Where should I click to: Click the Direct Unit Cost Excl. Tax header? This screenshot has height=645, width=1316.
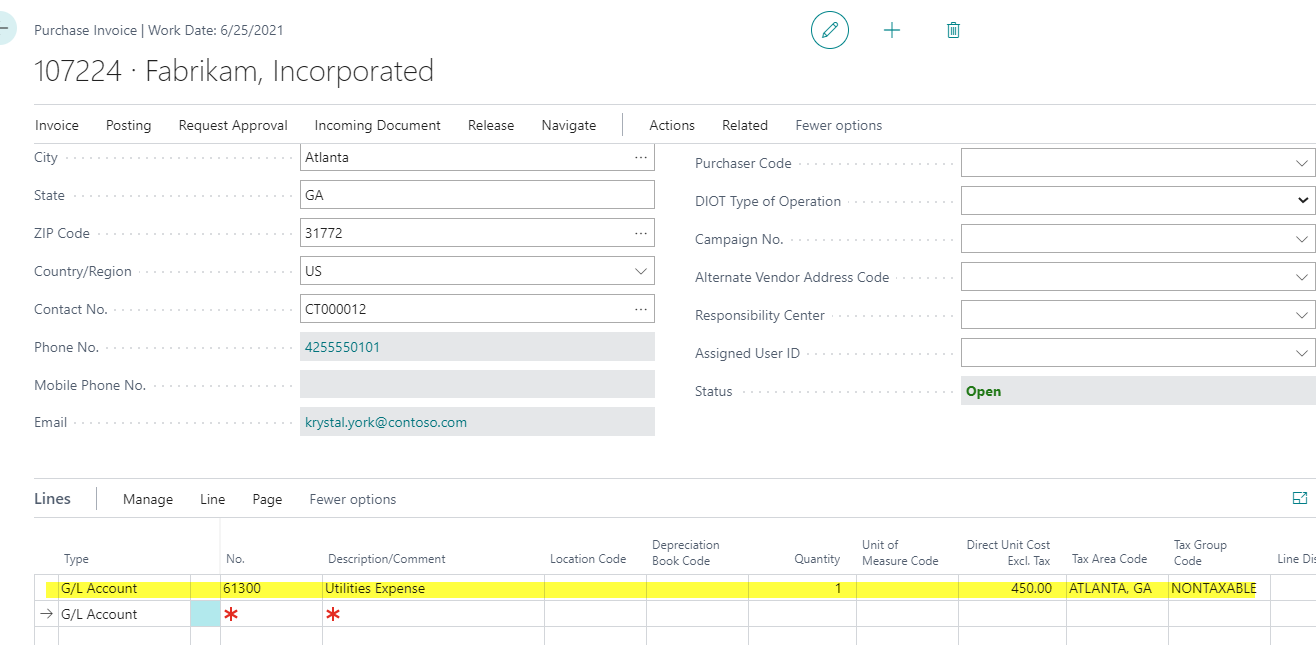(x=1008, y=553)
